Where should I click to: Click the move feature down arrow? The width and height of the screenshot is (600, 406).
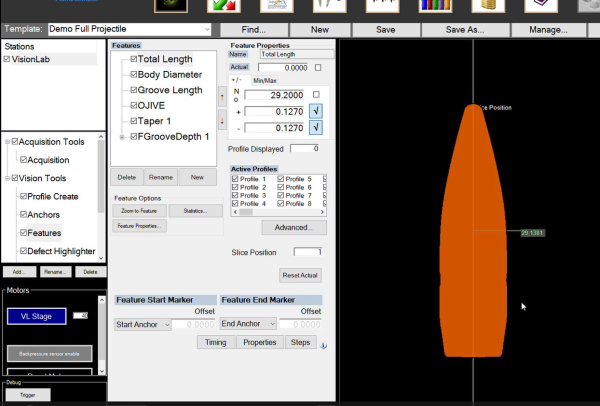click(x=221, y=119)
